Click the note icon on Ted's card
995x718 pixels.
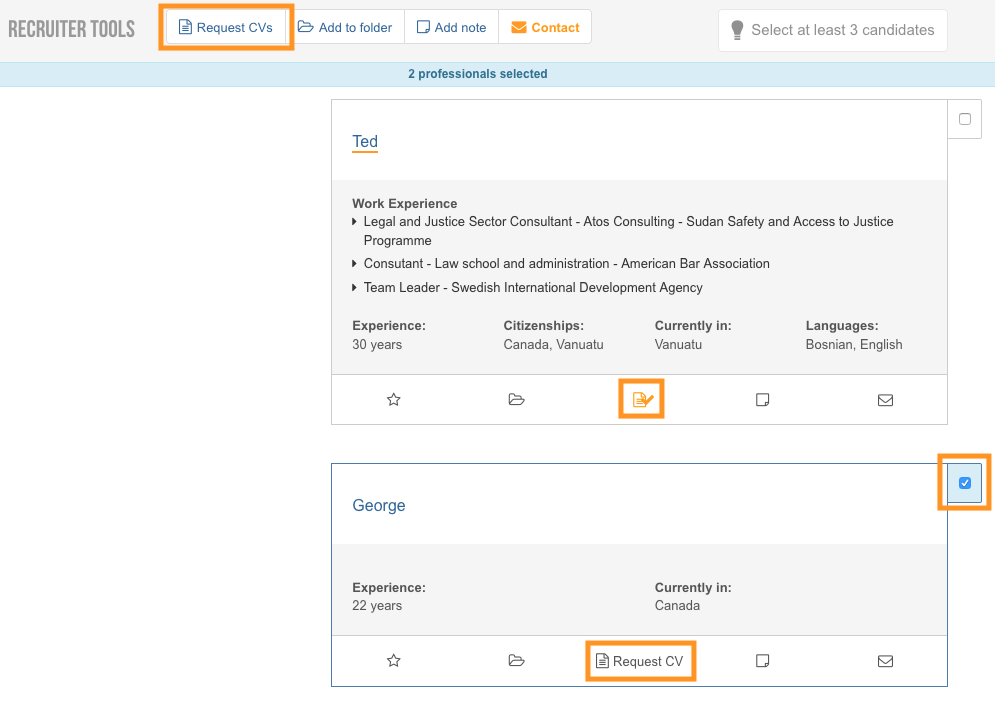click(763, 399)
